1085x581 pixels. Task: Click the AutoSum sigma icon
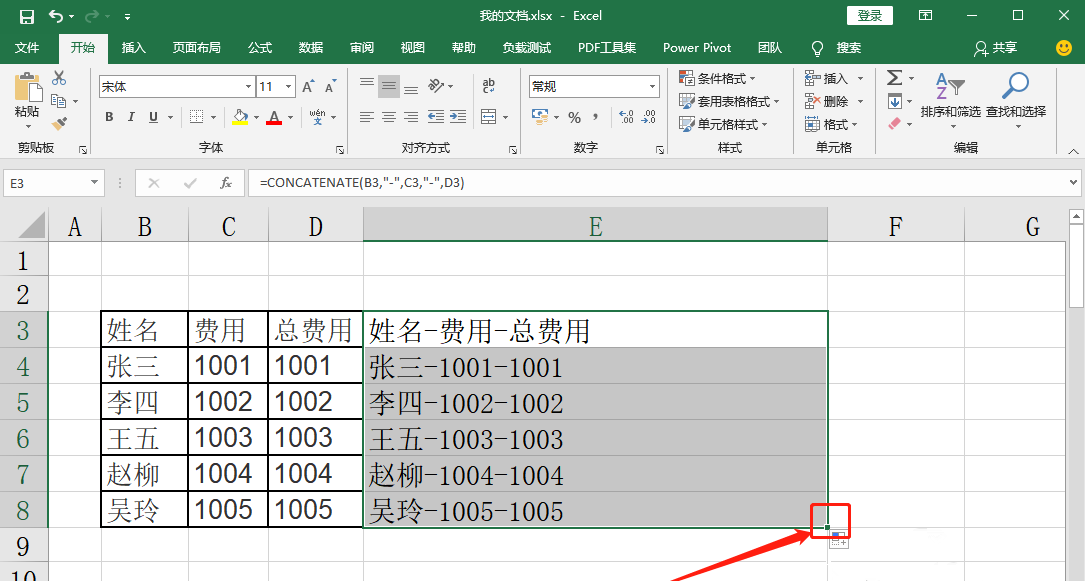[894, 78]
